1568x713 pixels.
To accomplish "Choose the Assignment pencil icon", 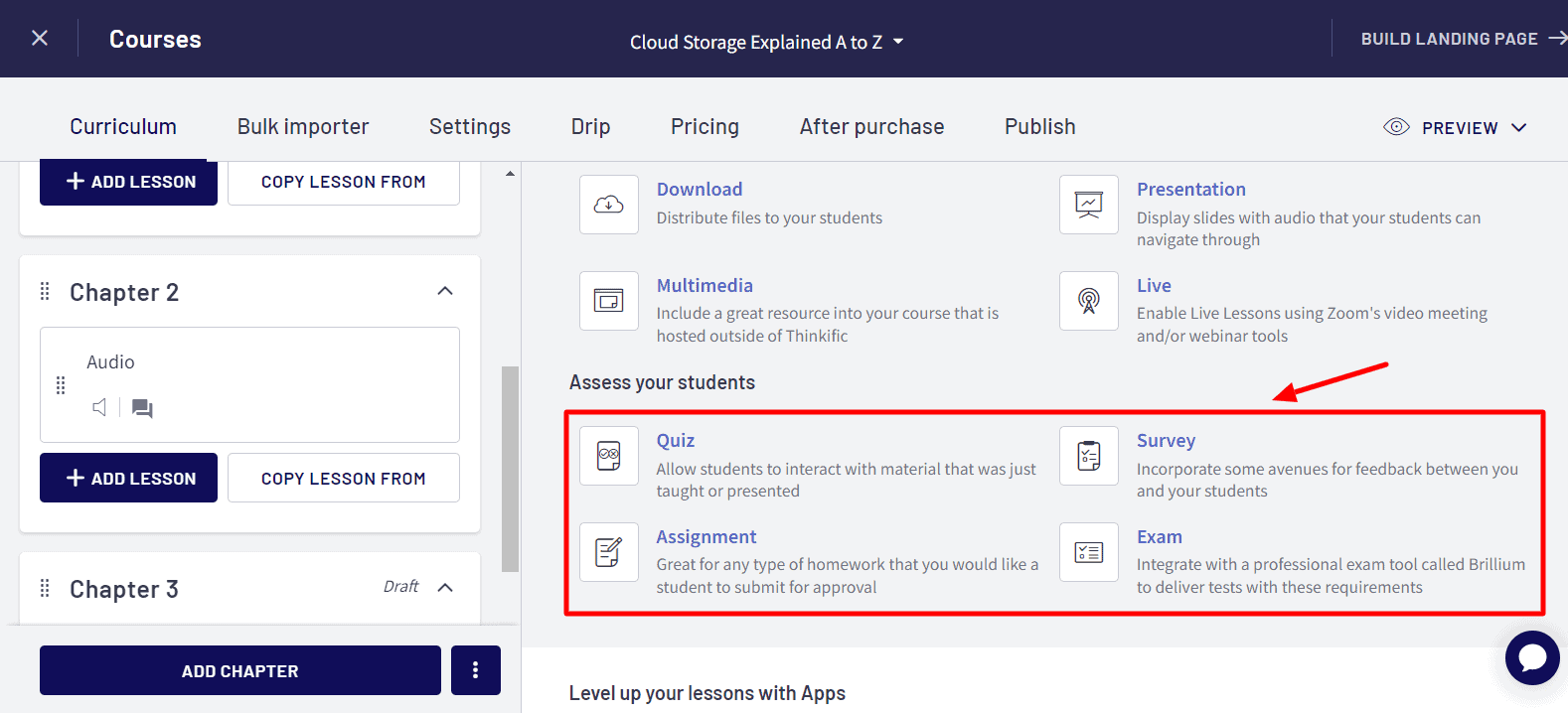I will click(608, 552).
